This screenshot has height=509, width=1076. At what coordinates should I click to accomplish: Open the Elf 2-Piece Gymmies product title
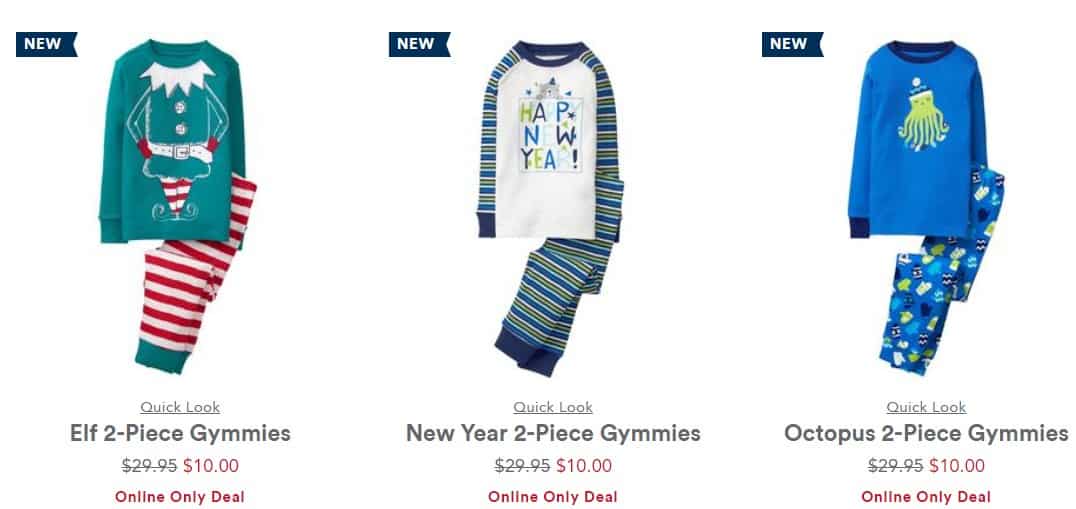180,434
